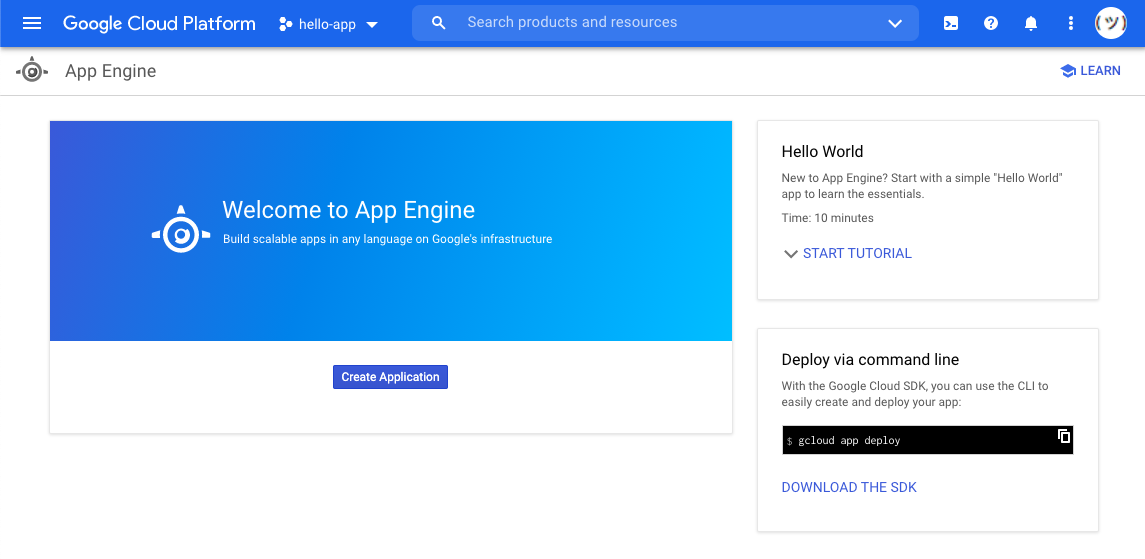
Task: Click the search magnifier icon
Action: (438, 23)
